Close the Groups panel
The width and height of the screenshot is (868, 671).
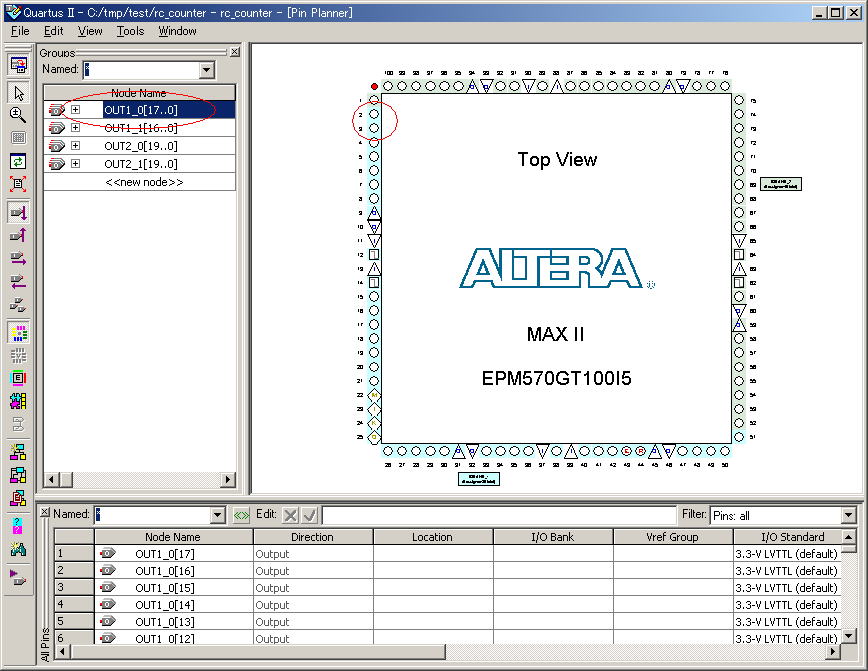(x=235, y=51)
